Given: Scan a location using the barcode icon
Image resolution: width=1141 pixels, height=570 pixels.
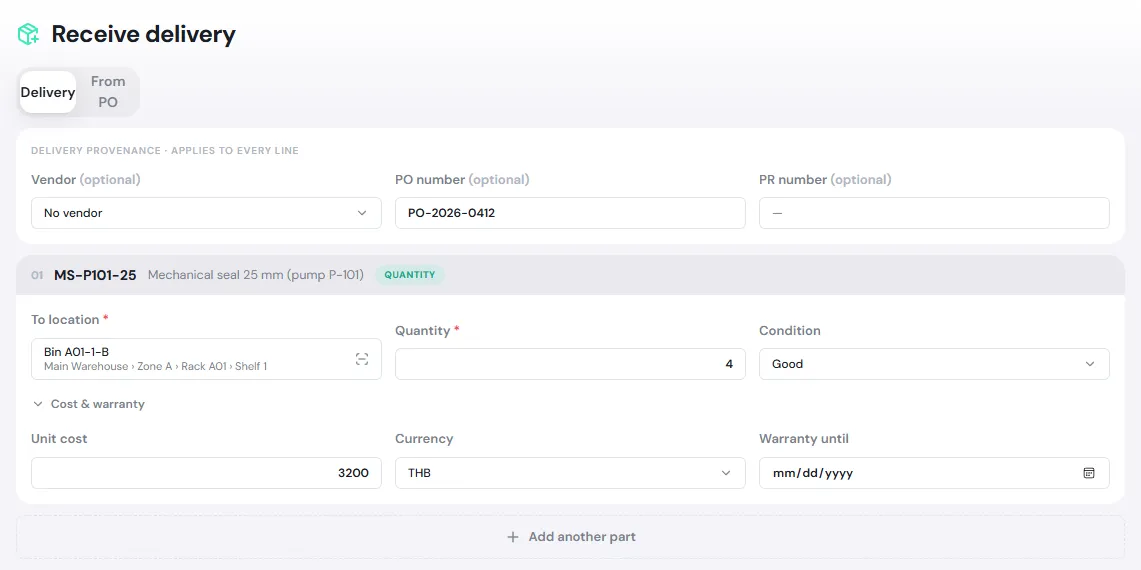Looking at the screenshot, I should pyautogui.click(x=362, y=359).
